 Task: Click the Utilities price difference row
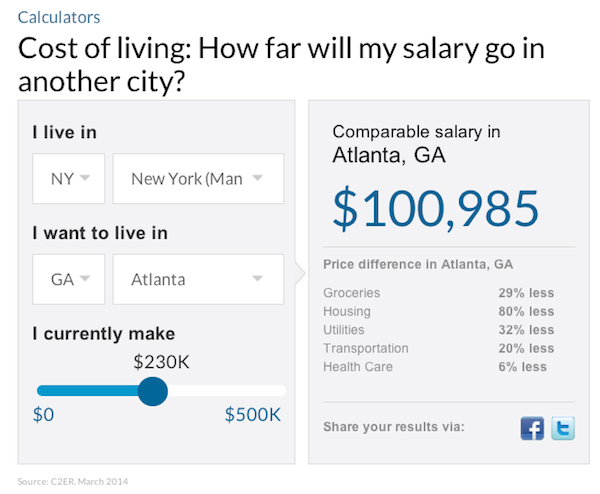[439, 329]
